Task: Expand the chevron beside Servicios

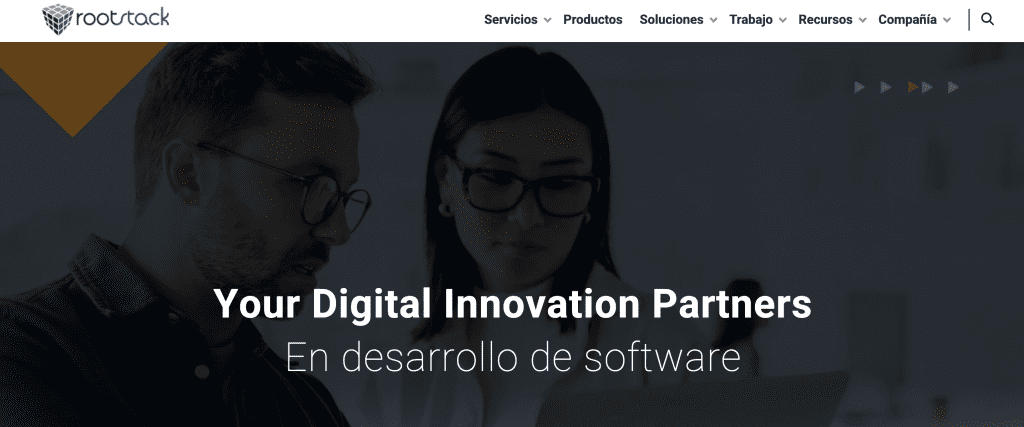Action: [x=547, y=20]
